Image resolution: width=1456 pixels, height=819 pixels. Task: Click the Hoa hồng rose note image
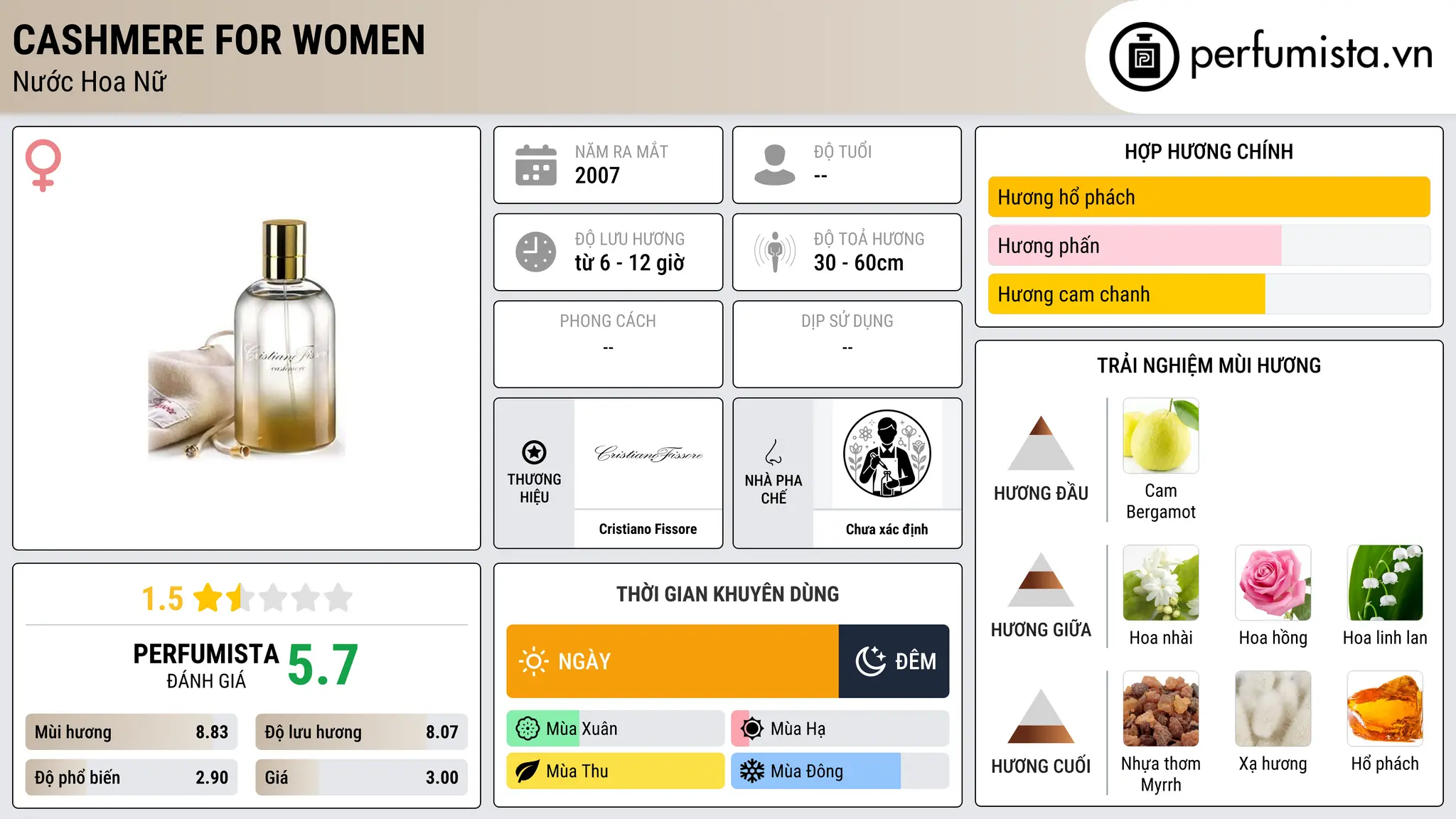[1273, 583]
